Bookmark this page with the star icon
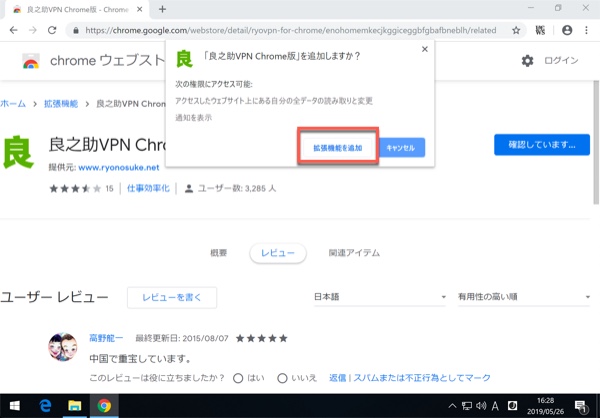600x418 pixels. pyautogui.click(x=516, y=30)
